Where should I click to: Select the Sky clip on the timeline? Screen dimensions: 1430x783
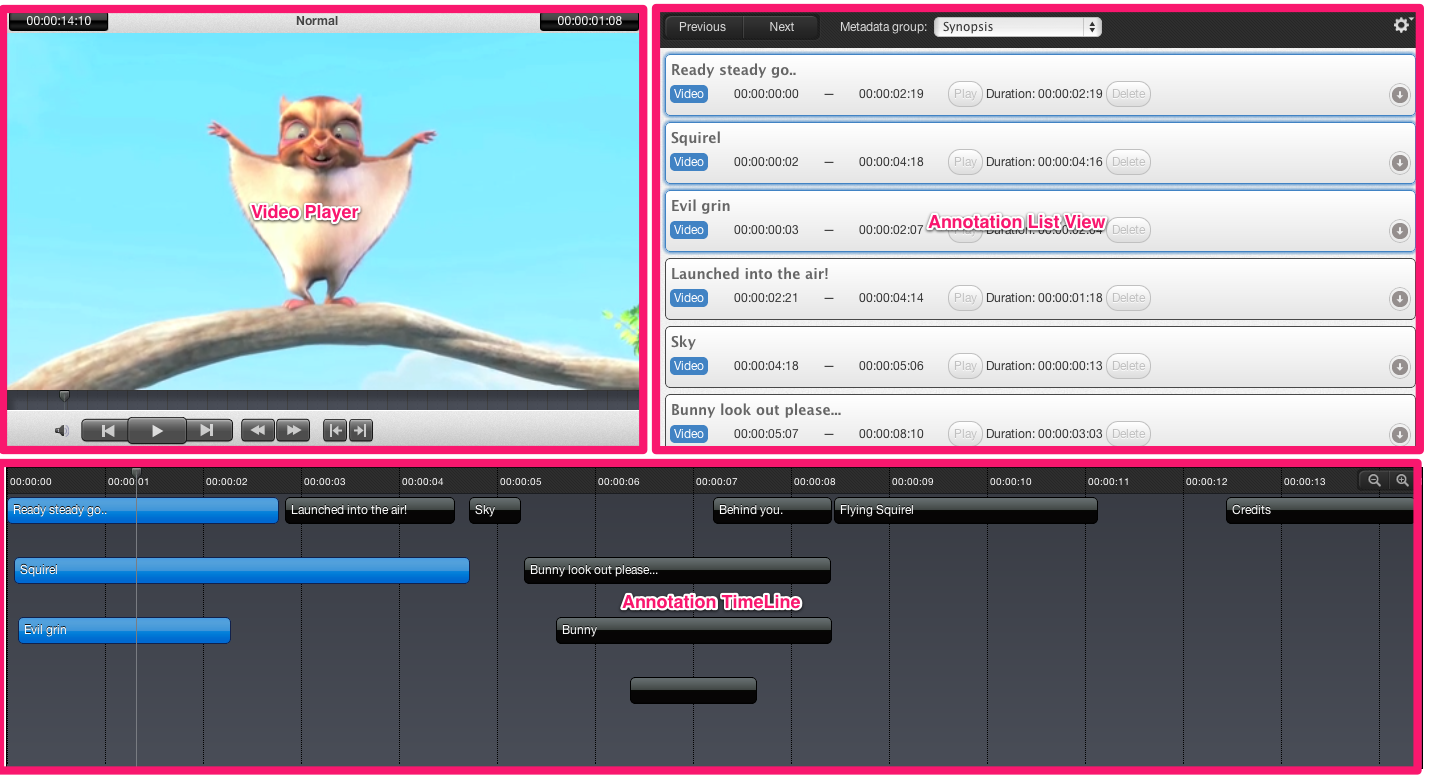pos(495,511)
